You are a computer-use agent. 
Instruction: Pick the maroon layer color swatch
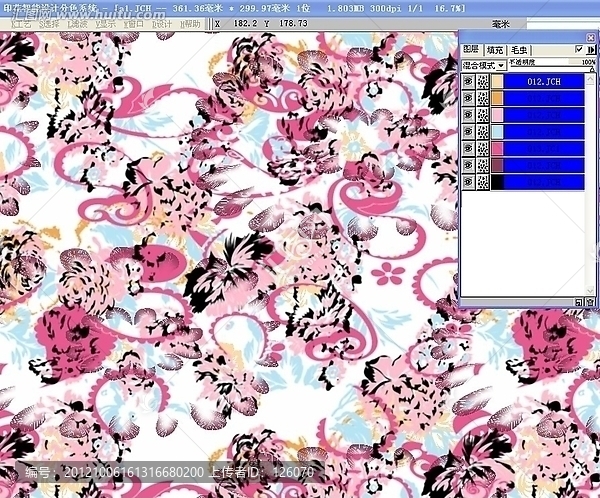pyautogui.click(x=497, y=166)
